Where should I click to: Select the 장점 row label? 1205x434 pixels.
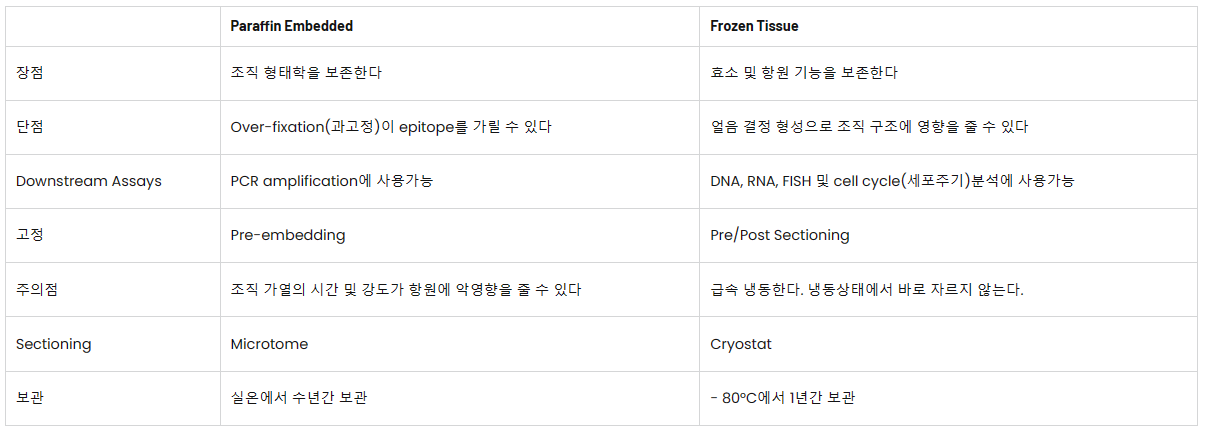pyautogui.click(x=30, y=73)
